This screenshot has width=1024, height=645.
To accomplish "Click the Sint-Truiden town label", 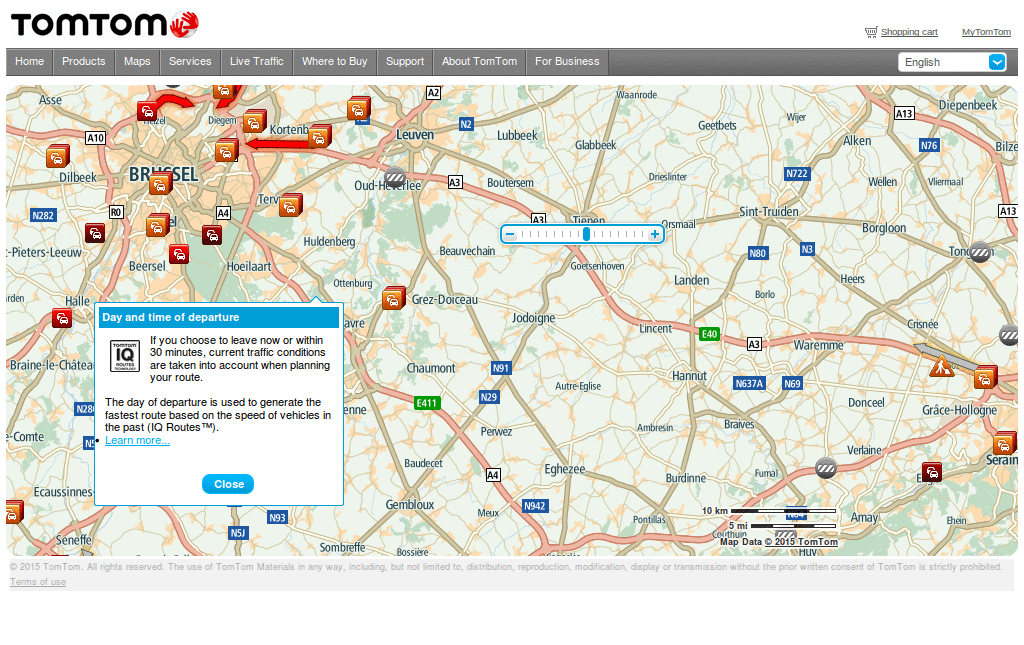I will (x=769, y=212).
